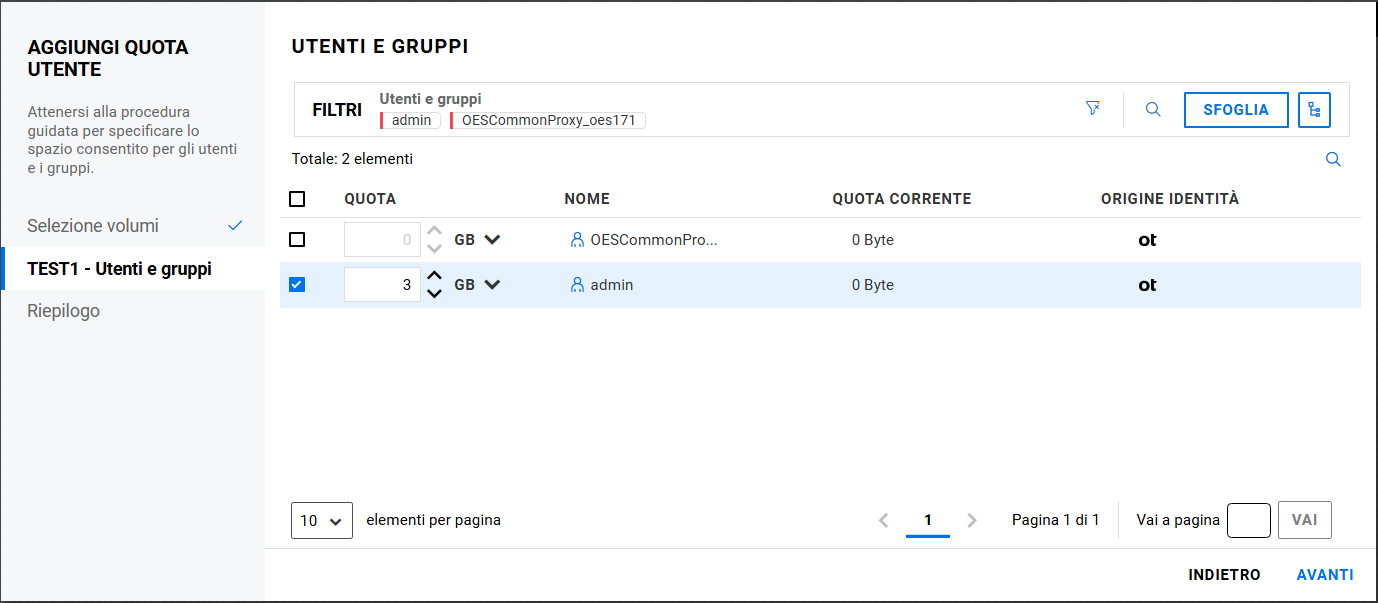Click user icon beside OESCommonPro entry
Viewport: 1378px width, 603px height.
click(x=577, y=240)
